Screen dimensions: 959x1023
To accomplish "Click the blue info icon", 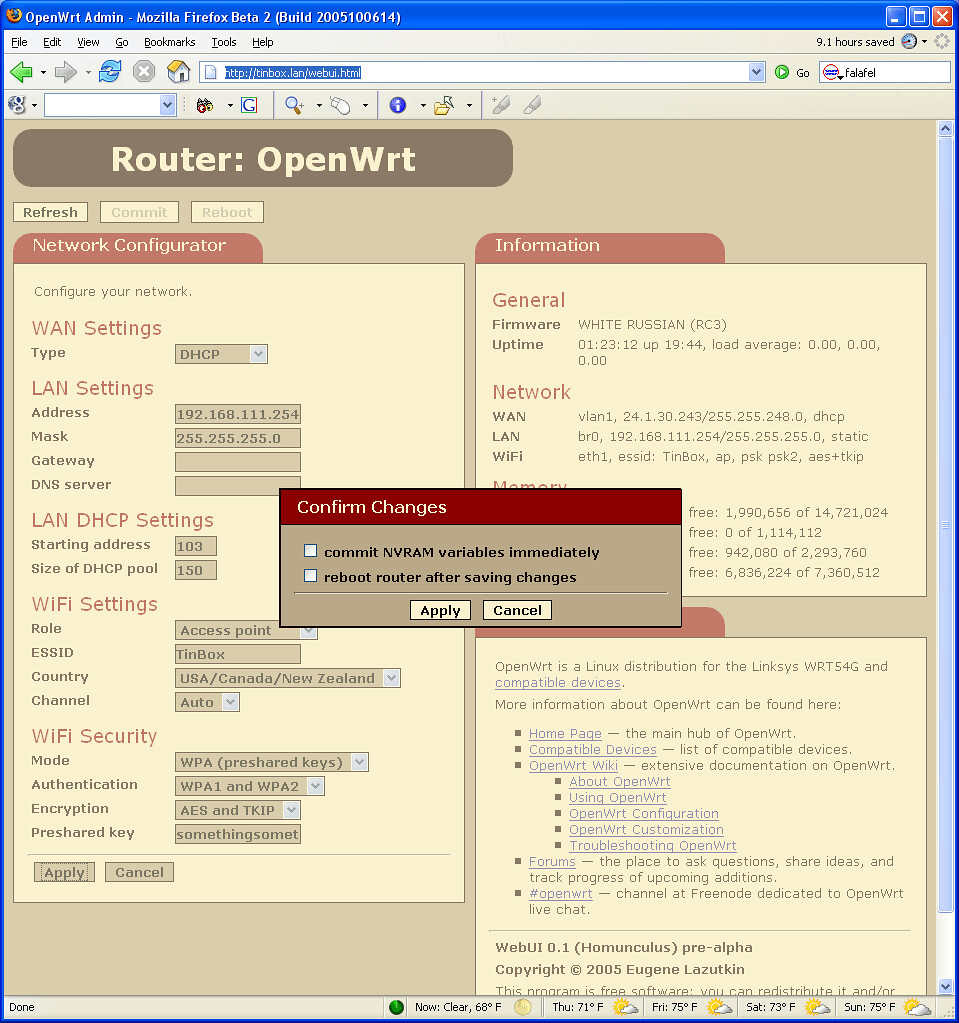I will tap(397, 105).
